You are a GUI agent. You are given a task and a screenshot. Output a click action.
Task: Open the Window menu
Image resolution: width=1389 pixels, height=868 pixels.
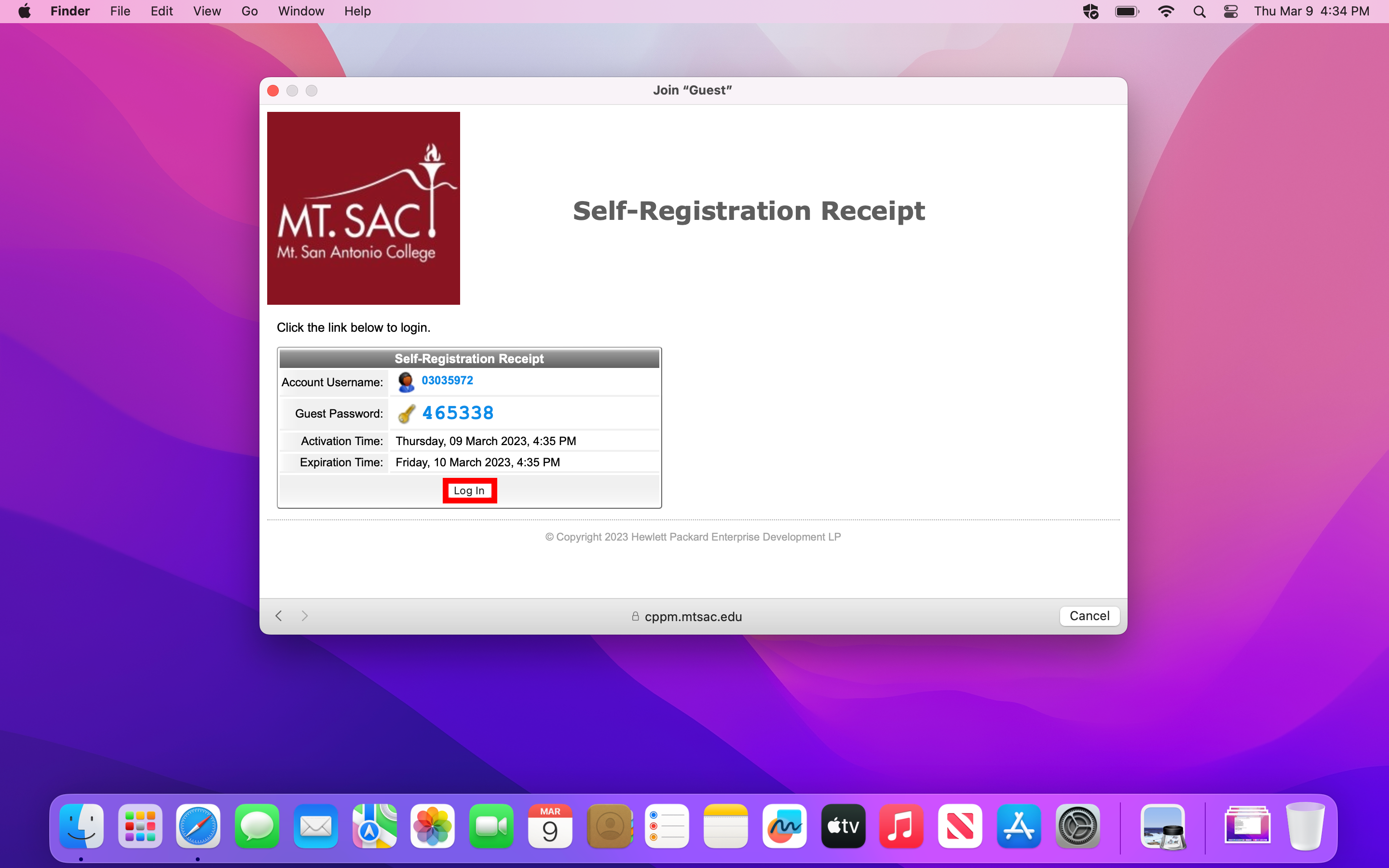[301, 11]
